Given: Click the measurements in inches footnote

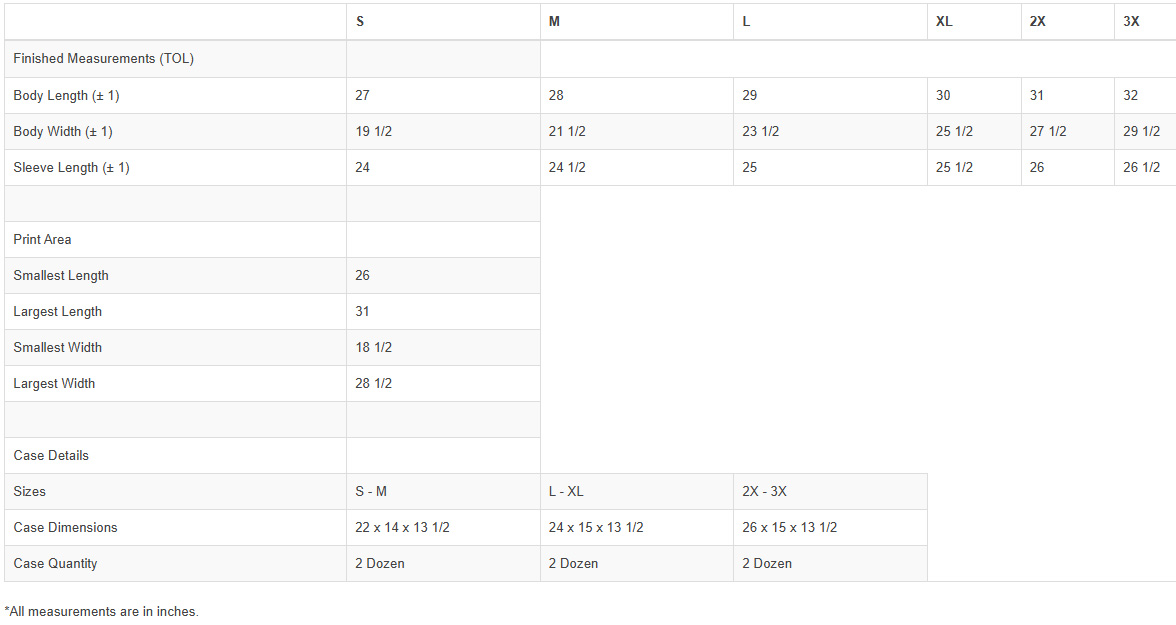Looking at the screenshot, I should (102, 612).
